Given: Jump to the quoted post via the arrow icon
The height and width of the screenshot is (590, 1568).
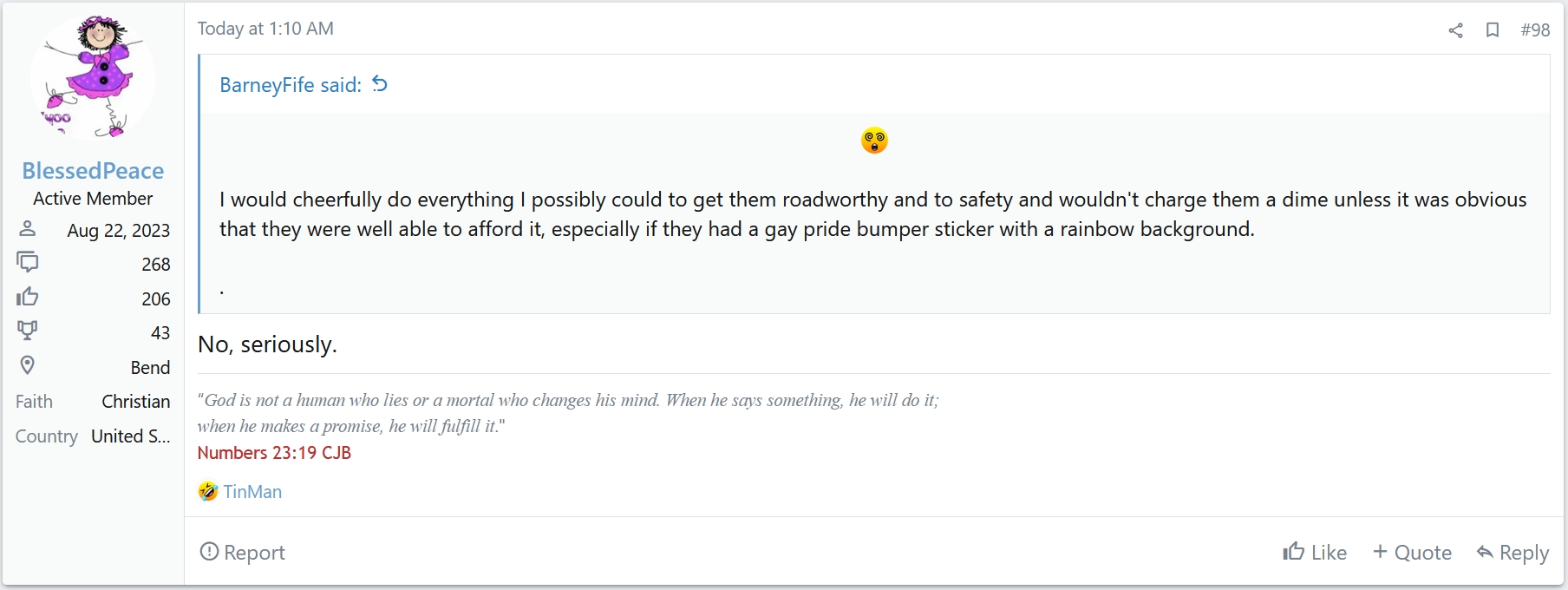Looking at the screenshot, I should click(x=380, y=84).
